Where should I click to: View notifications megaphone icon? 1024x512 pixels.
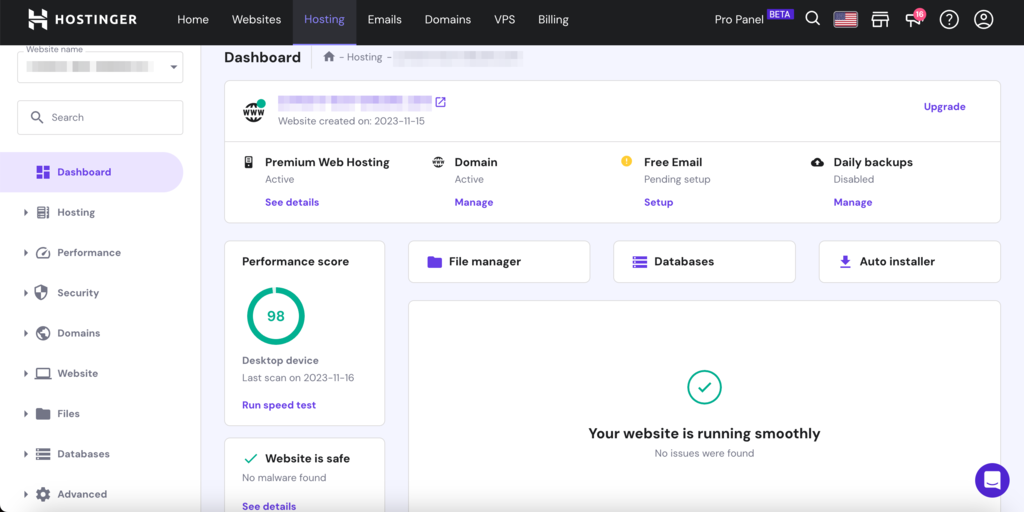point(913,20)
